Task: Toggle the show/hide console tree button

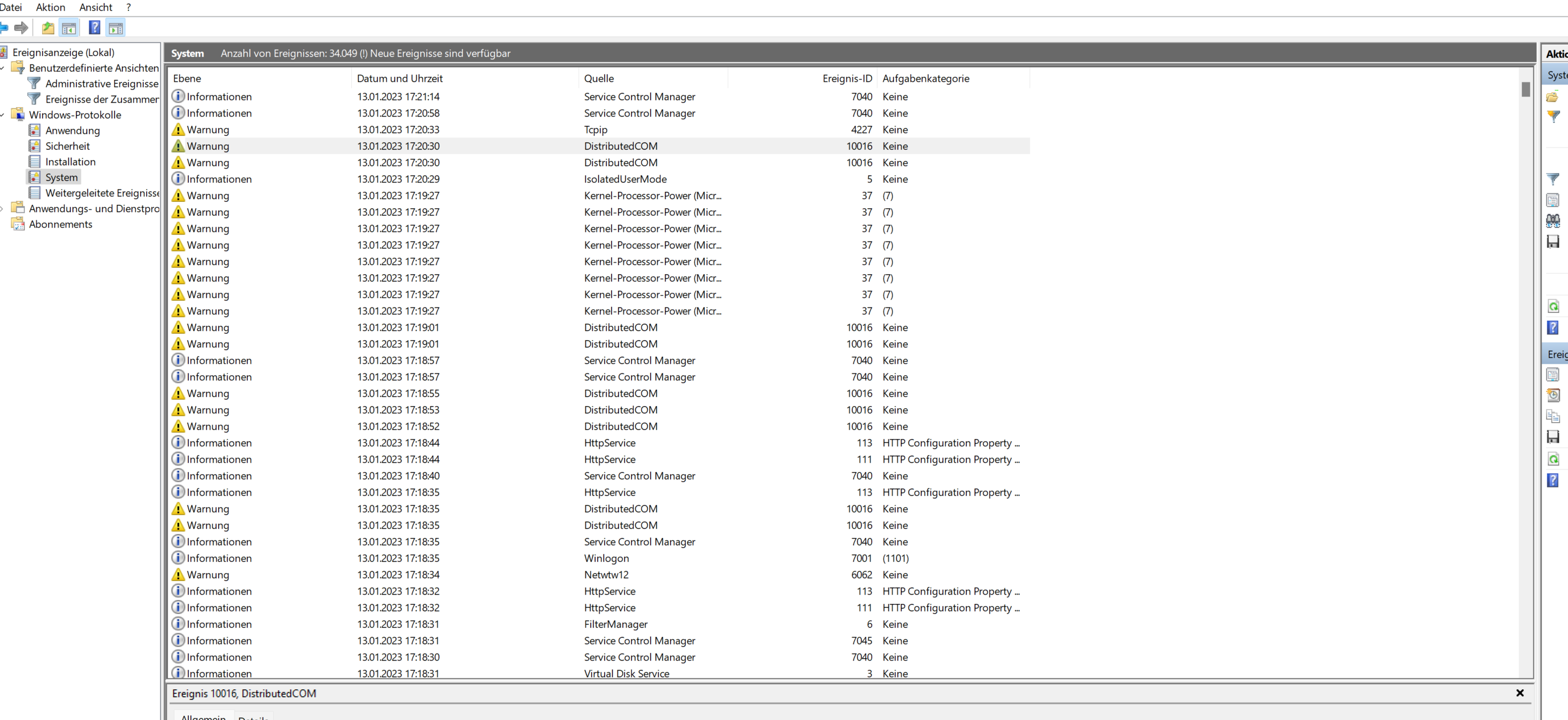Action: [x=69, y=28]
